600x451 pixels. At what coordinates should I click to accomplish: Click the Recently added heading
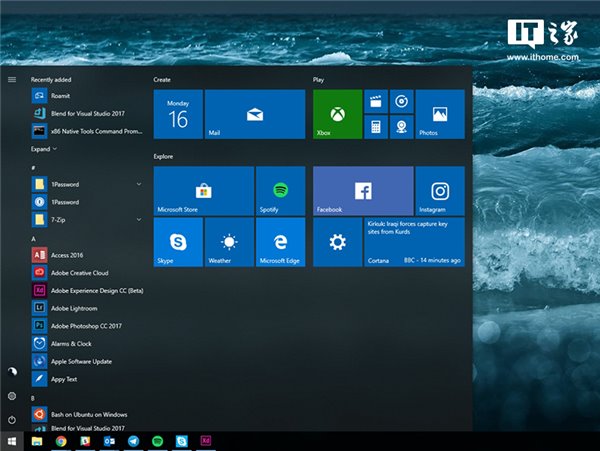[51, 80]
